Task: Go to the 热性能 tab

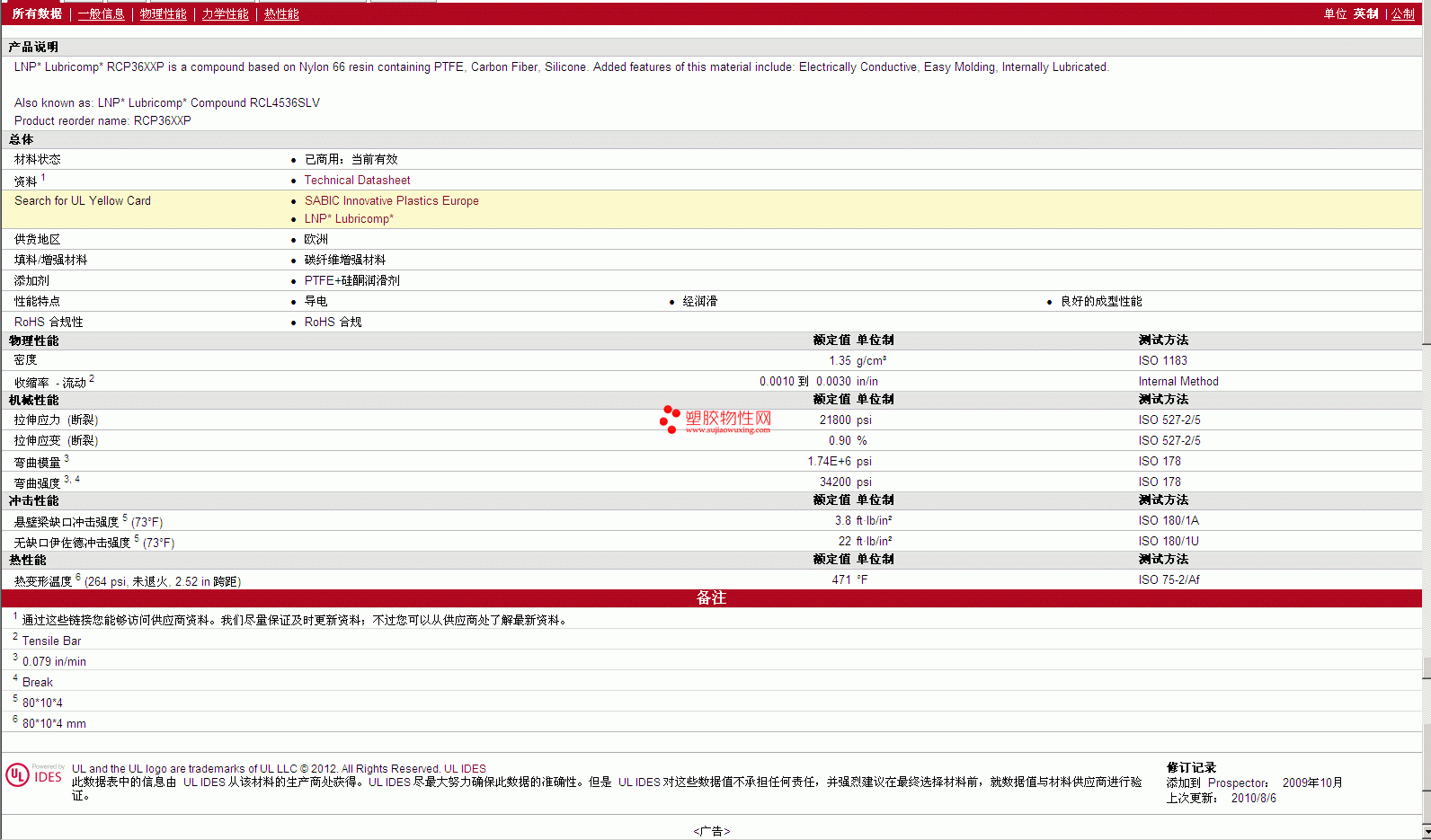Action: pos(281,14)
